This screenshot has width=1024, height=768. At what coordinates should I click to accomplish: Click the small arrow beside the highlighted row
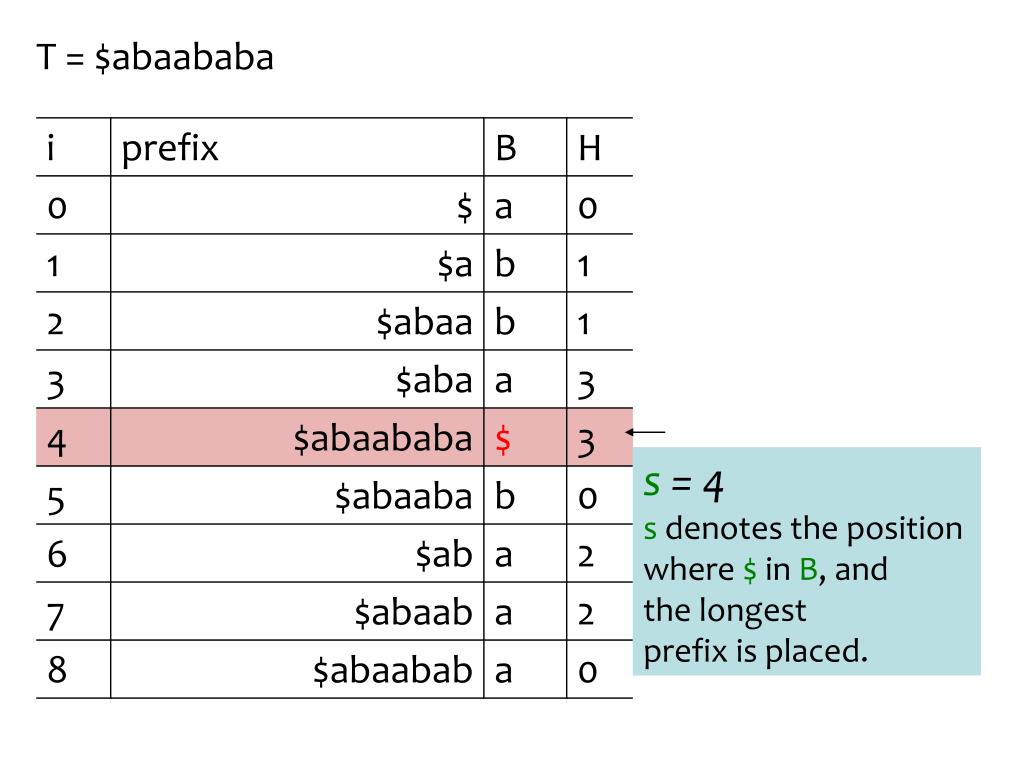point(645,432)
